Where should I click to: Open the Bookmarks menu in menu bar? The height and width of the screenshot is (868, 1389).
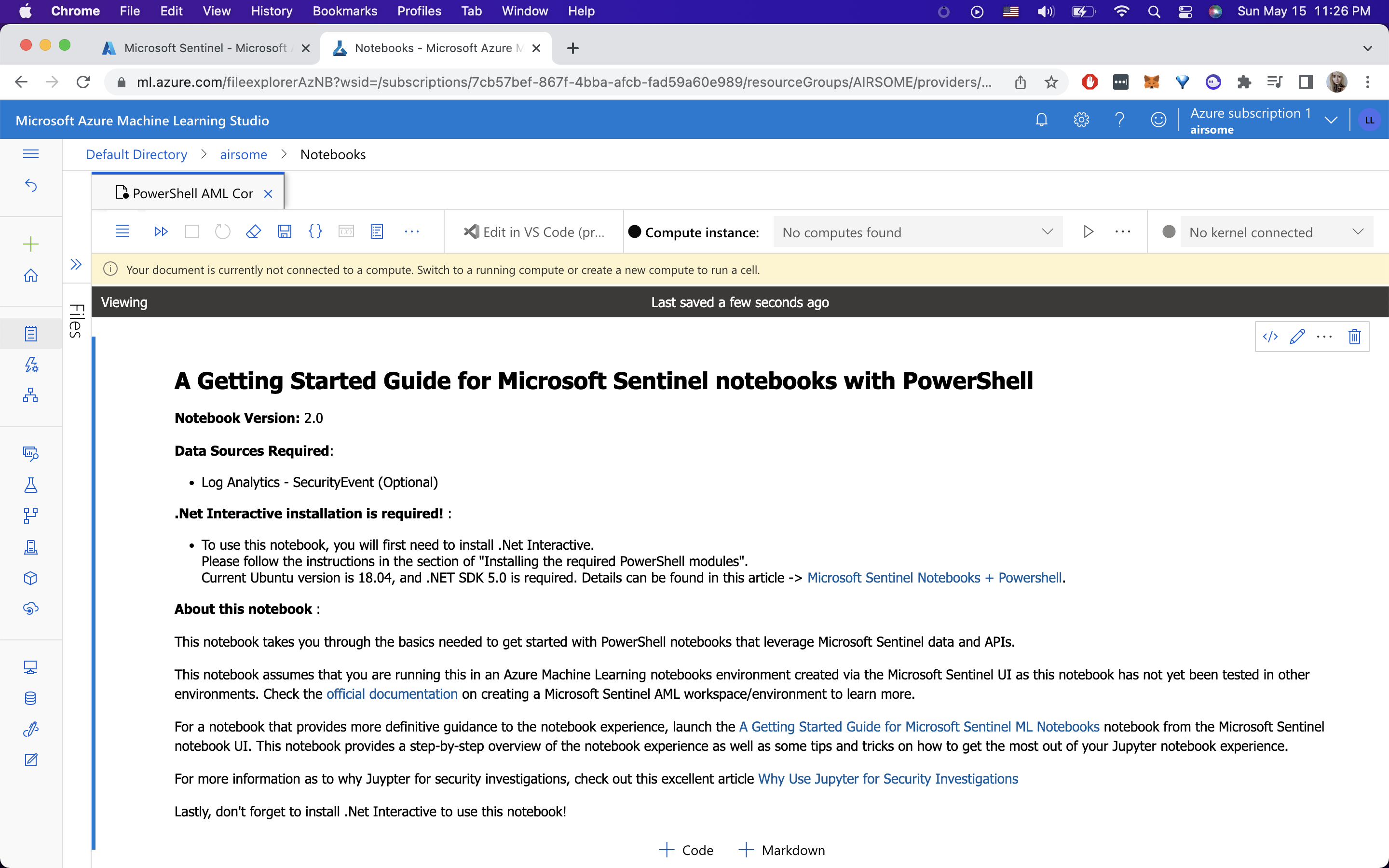344,11
